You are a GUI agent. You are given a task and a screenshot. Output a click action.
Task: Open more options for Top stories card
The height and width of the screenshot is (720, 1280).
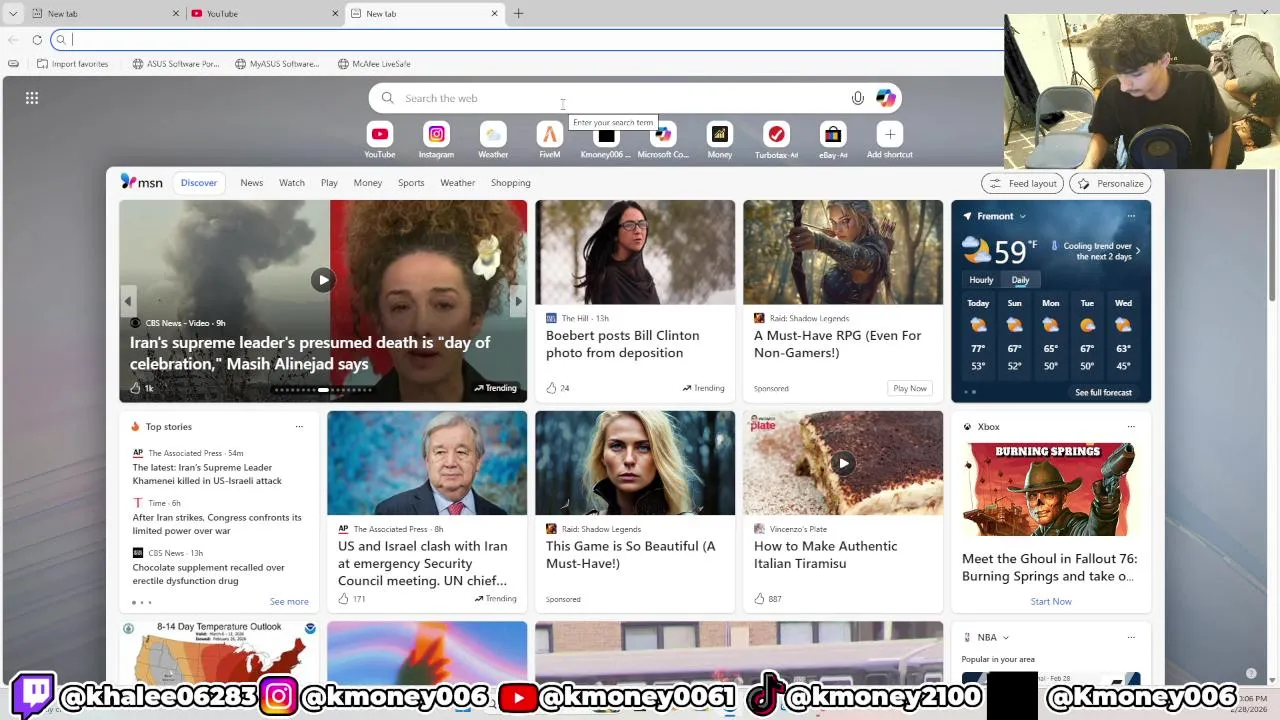pyautogui.click(x=299, y=427)
